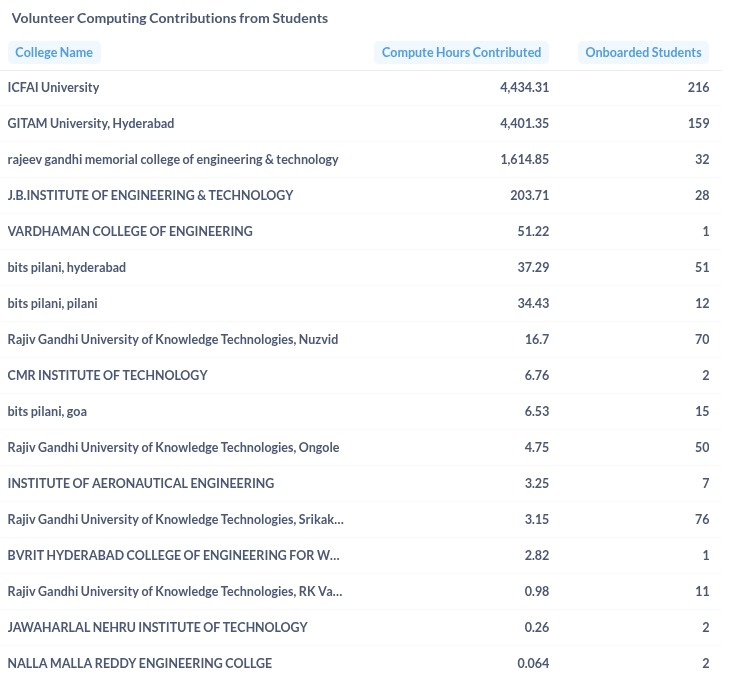Select the Rajiv Gandhi University, Nuzvid cell
The image size is (729, 679).
coord(173,340)
